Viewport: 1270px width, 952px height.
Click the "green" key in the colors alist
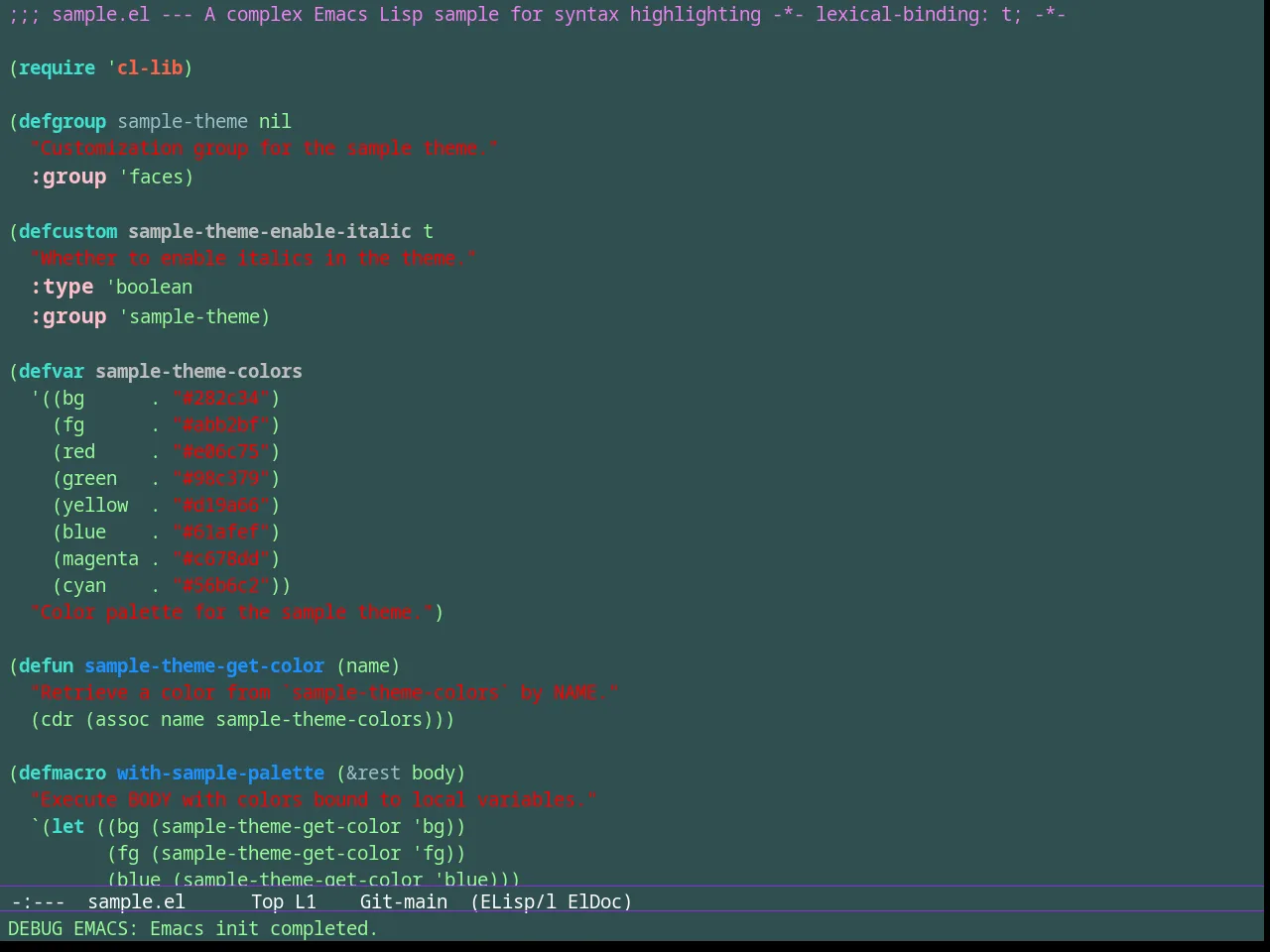89,479
